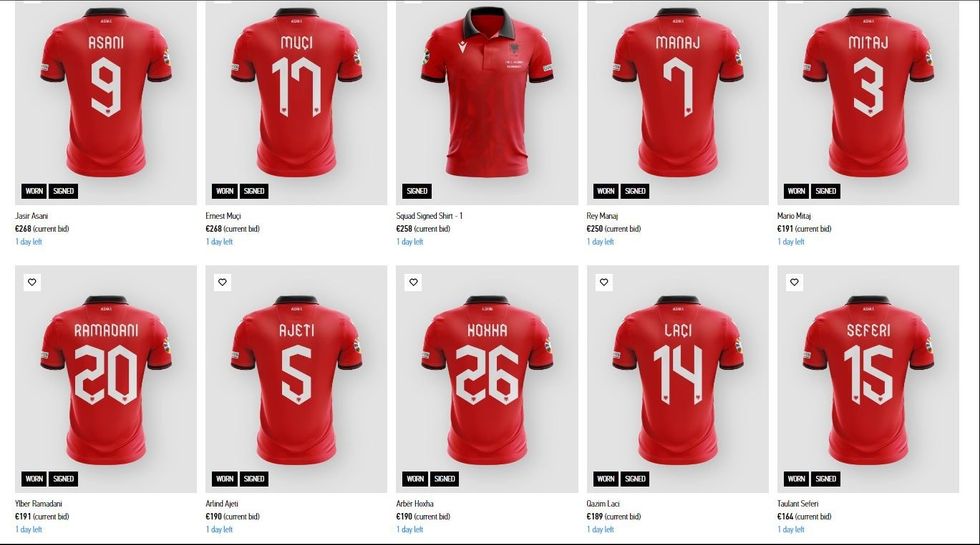Favorite the Hoxha 26 shirt heart icon

(413, 282)
